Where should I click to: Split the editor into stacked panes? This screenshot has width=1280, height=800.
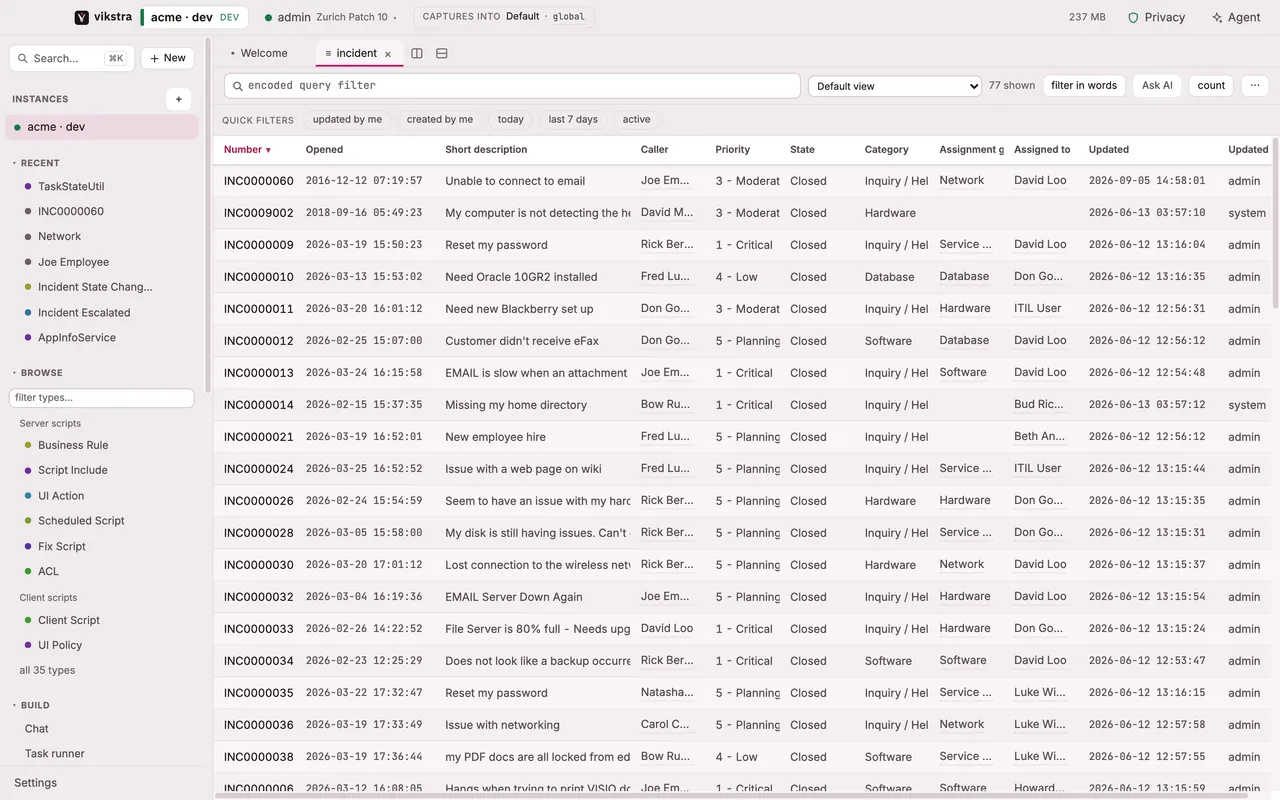coord(442,53)
